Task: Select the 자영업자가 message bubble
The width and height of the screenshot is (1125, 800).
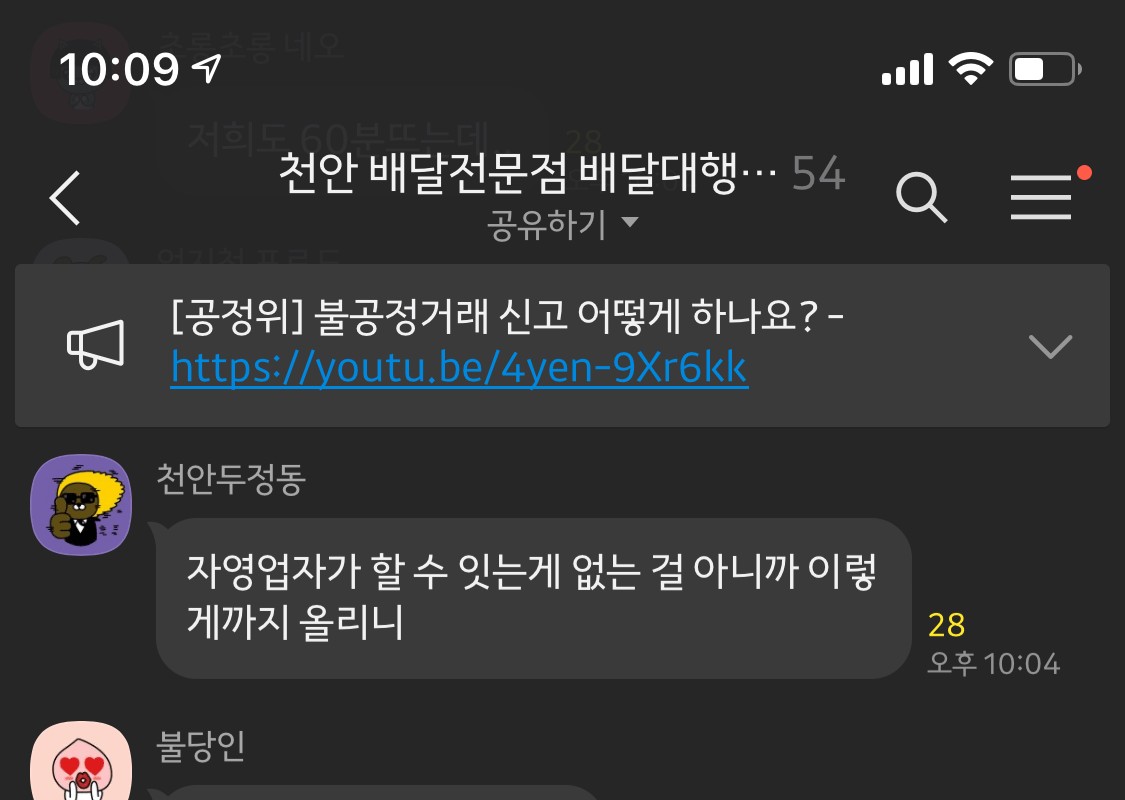Action: (x=534, y=598)
